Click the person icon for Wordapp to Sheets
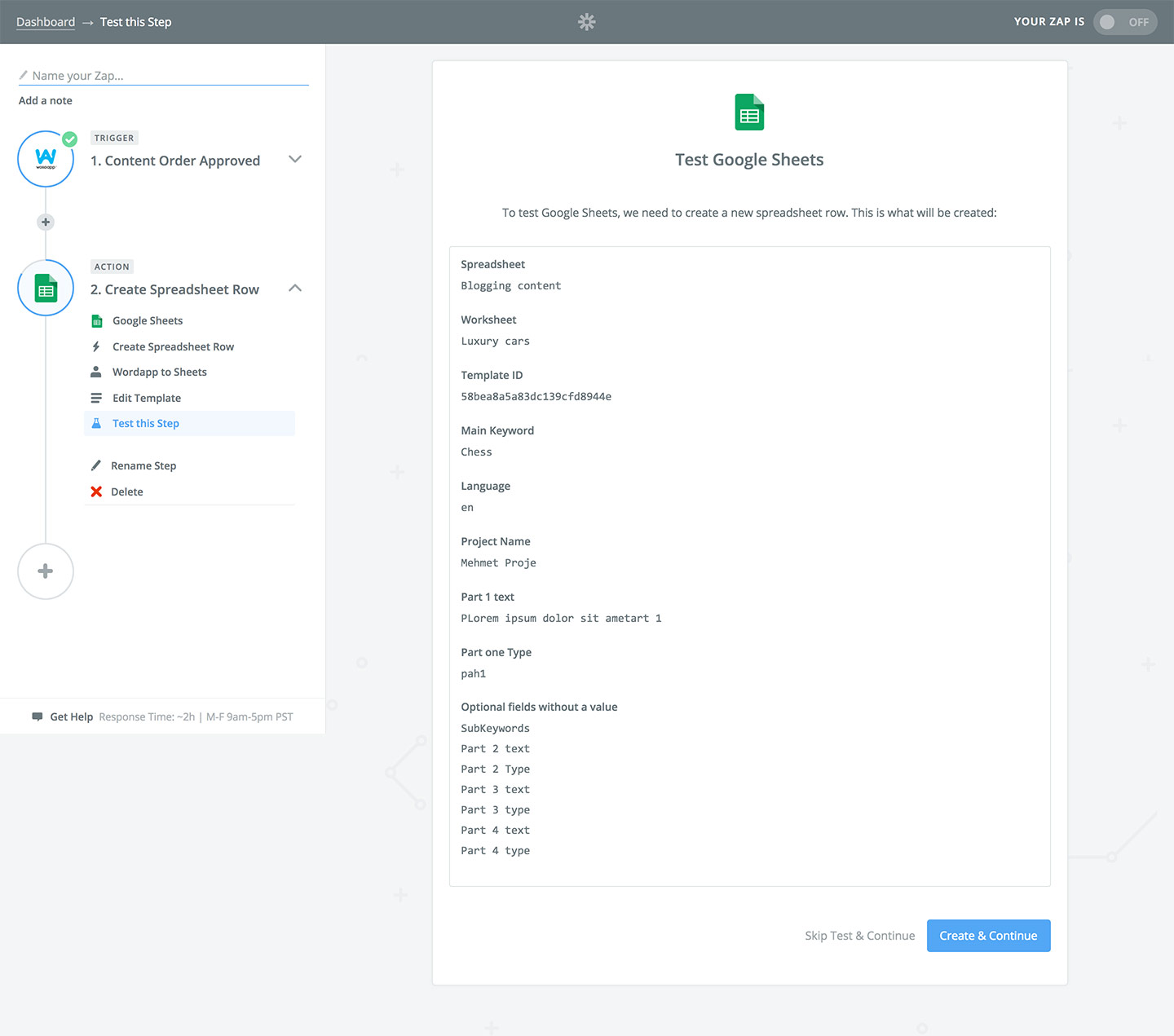 click(96, 372)
